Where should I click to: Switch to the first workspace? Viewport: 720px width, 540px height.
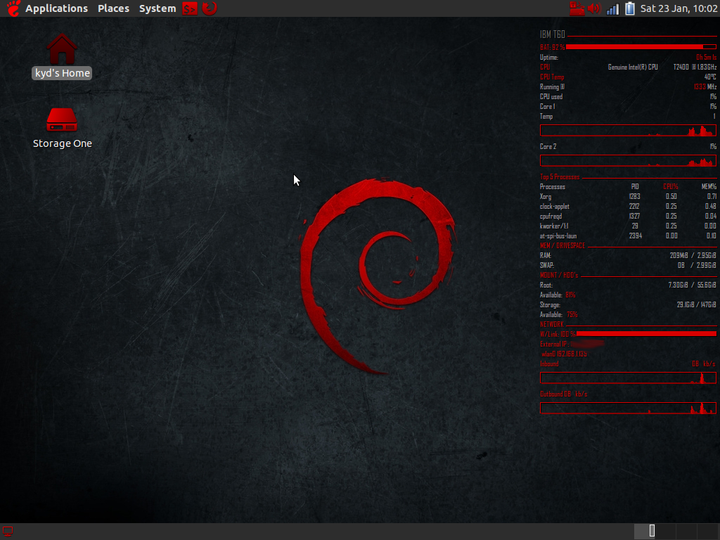tap(644, 531)
